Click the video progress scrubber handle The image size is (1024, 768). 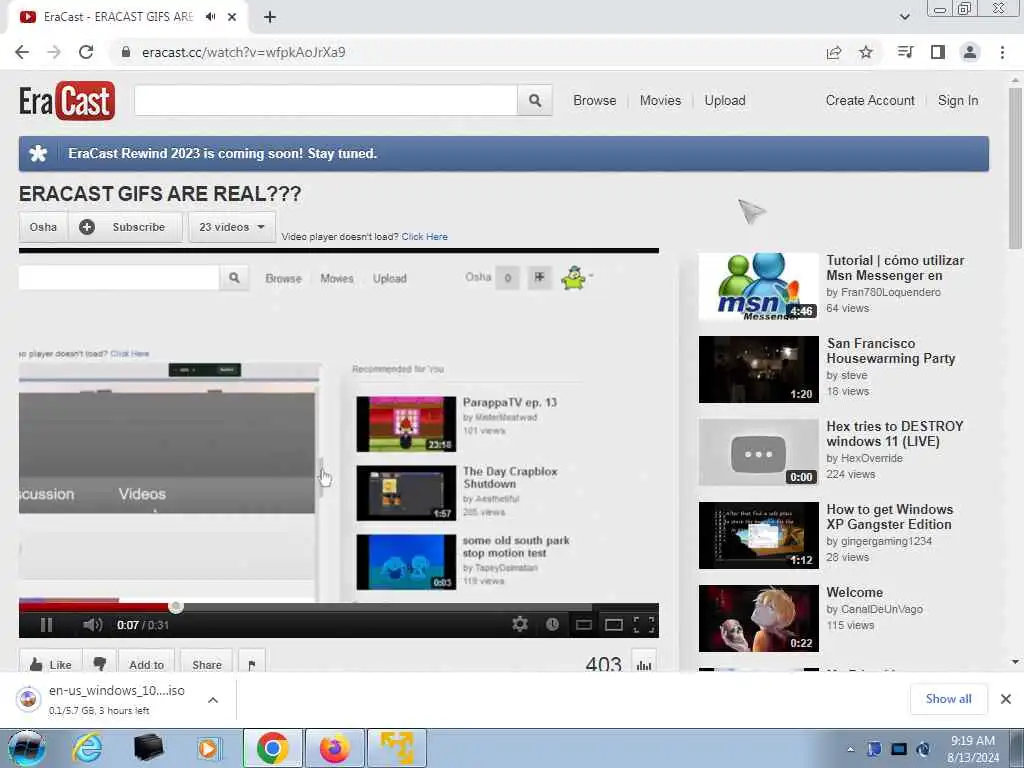click(x=176, y=607)
